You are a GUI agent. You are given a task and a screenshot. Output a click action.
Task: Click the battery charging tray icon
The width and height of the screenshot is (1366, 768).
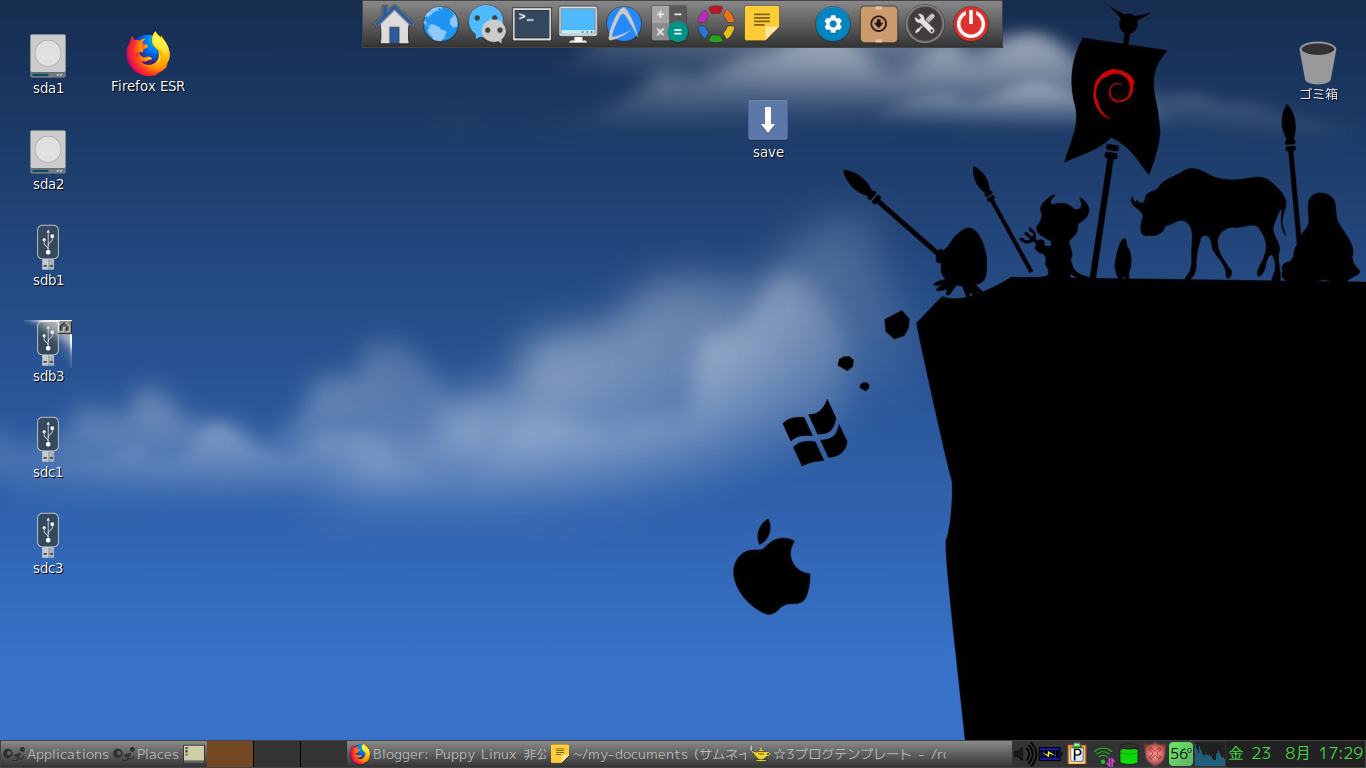click(1050, 754)
